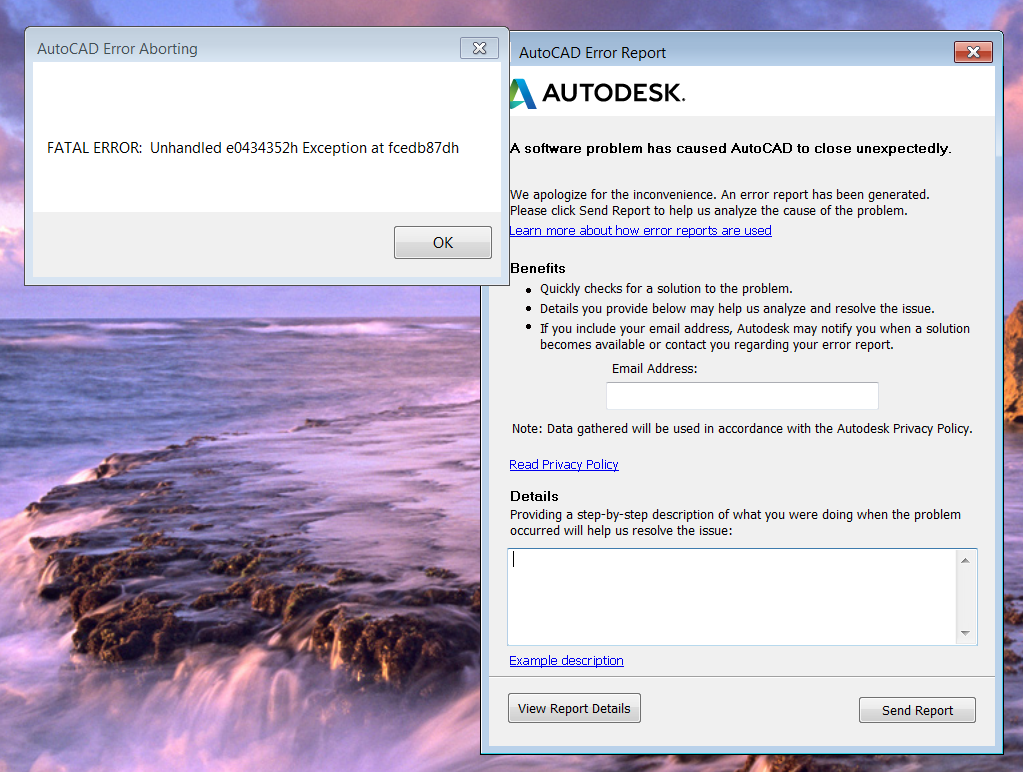Open View Report Details

point(573,707)
